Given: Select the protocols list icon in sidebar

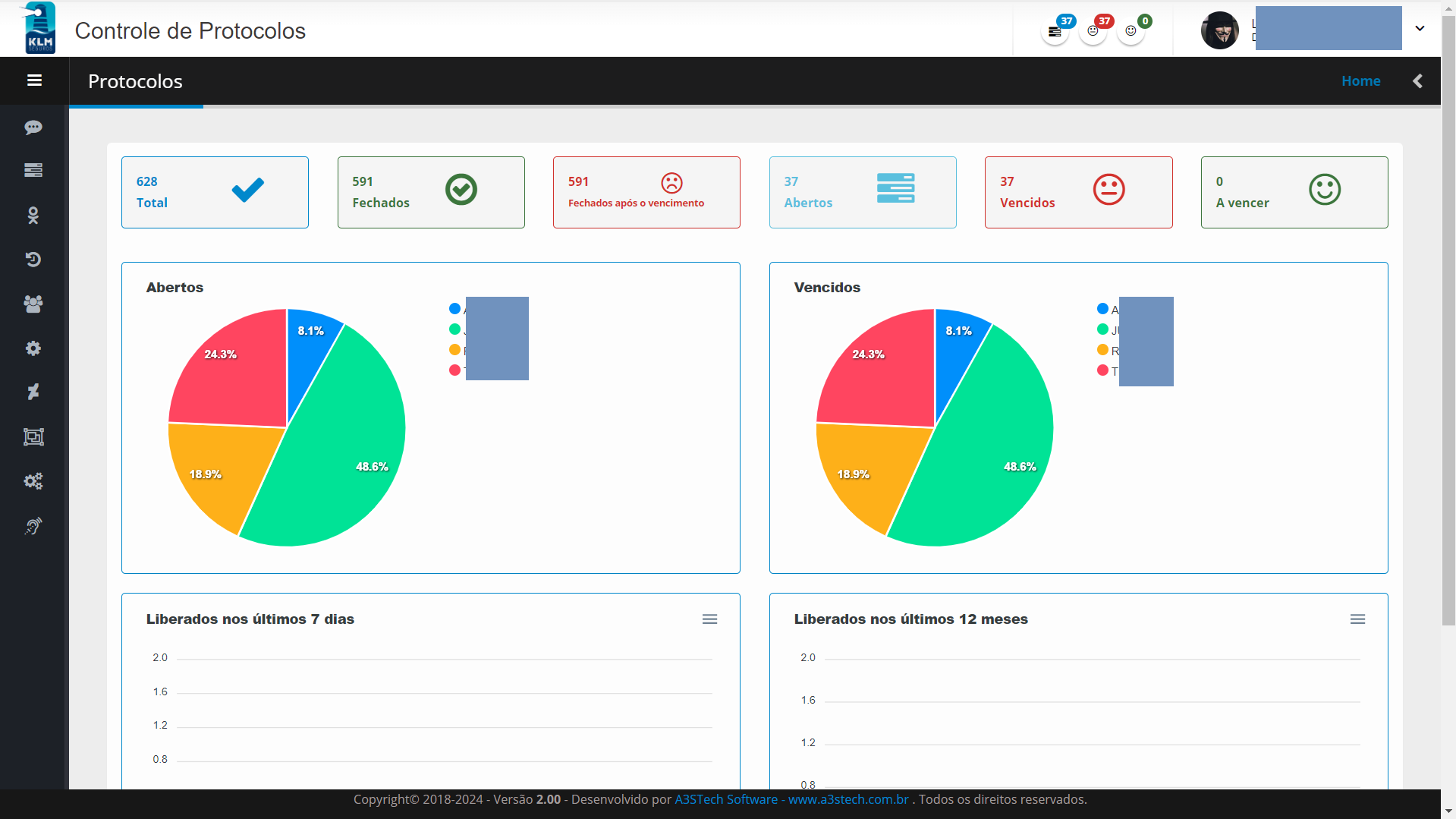Looking at the screenshot, I should (x=33, y=170).
